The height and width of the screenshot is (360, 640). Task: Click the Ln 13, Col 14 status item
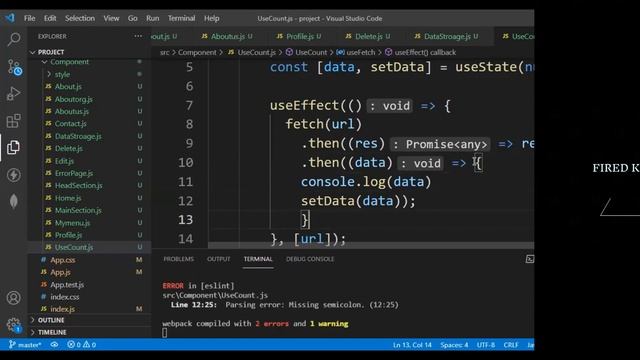click(412, 345)
